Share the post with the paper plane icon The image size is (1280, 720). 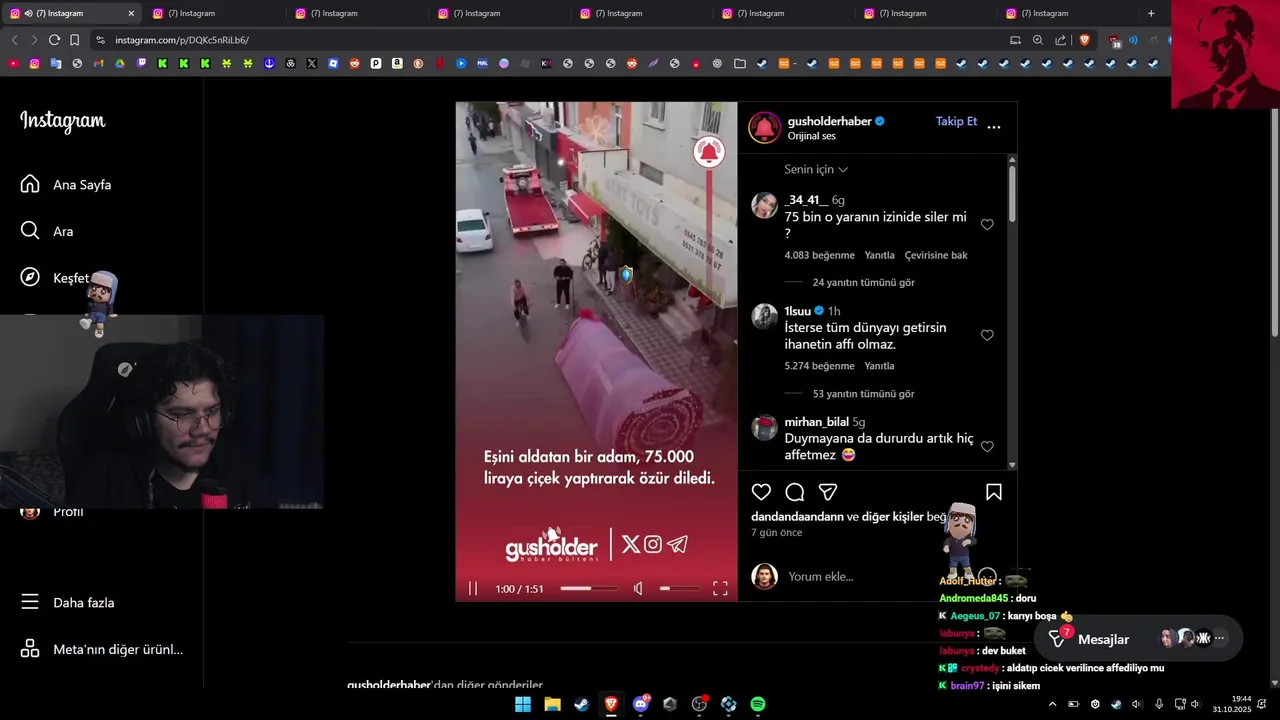pyautogui.click(x=828, y=492)
